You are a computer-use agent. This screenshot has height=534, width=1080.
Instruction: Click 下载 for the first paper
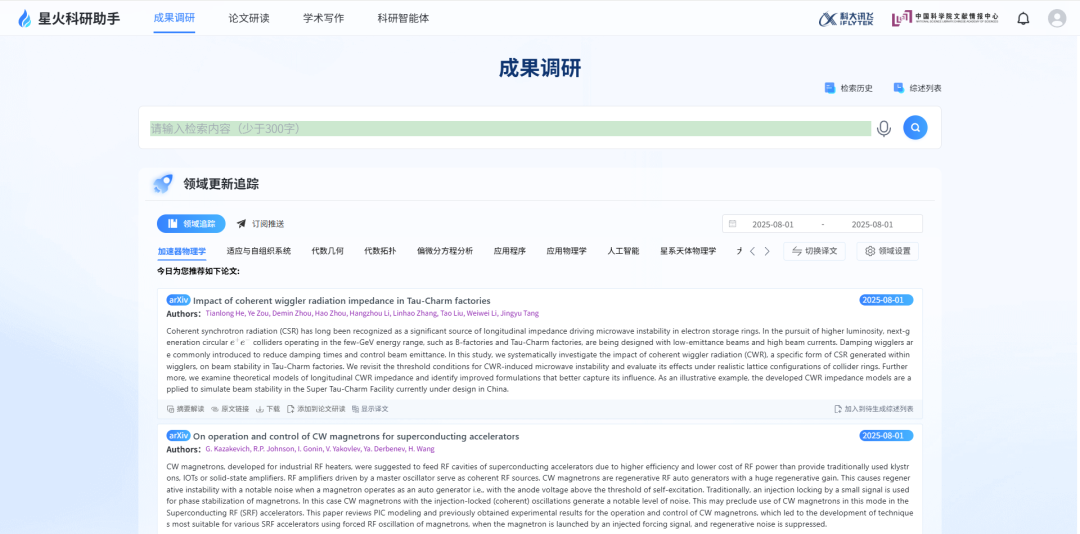(267, 409)
